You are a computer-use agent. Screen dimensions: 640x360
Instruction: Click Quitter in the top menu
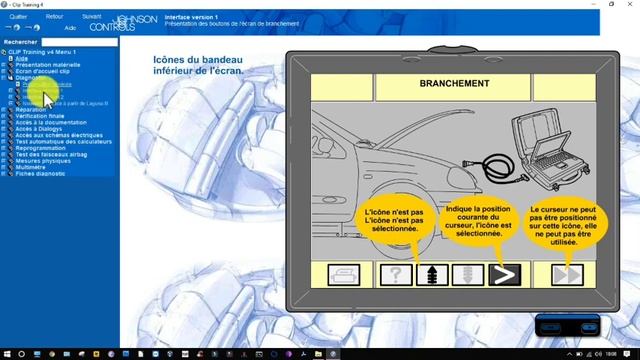(x=18, y=17)
